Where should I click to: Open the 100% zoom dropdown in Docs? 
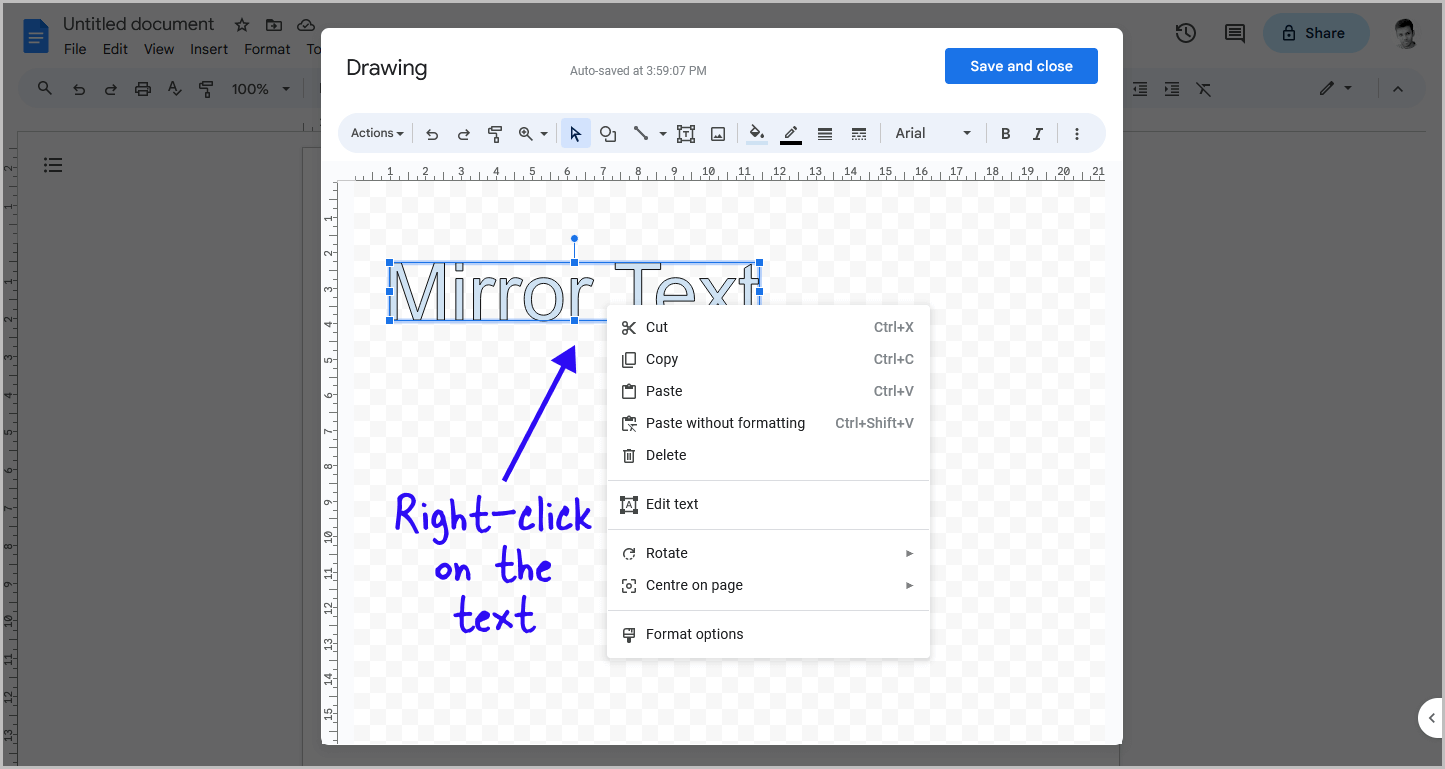pyautogui.click(x=260, y=89)
